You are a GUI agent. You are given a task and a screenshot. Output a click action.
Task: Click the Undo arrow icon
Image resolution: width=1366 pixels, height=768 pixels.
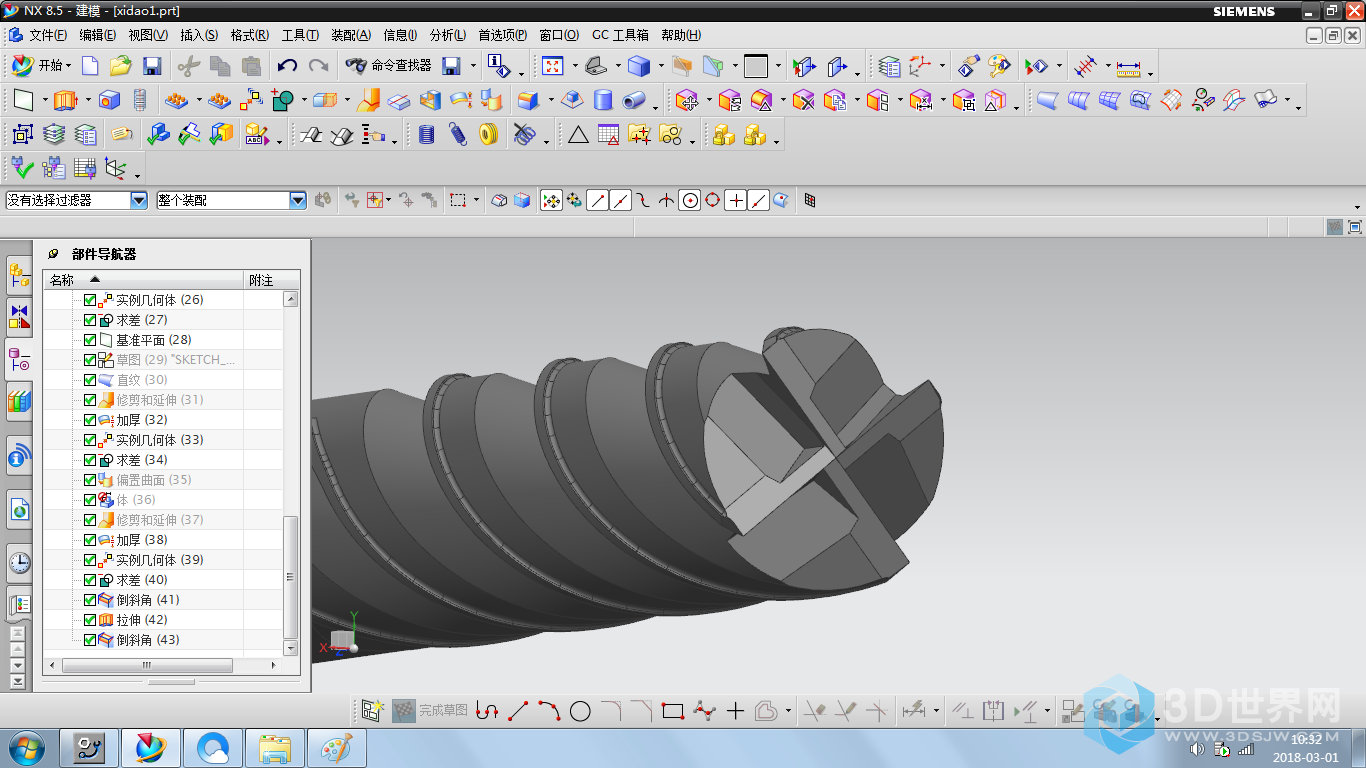(287, 66)
